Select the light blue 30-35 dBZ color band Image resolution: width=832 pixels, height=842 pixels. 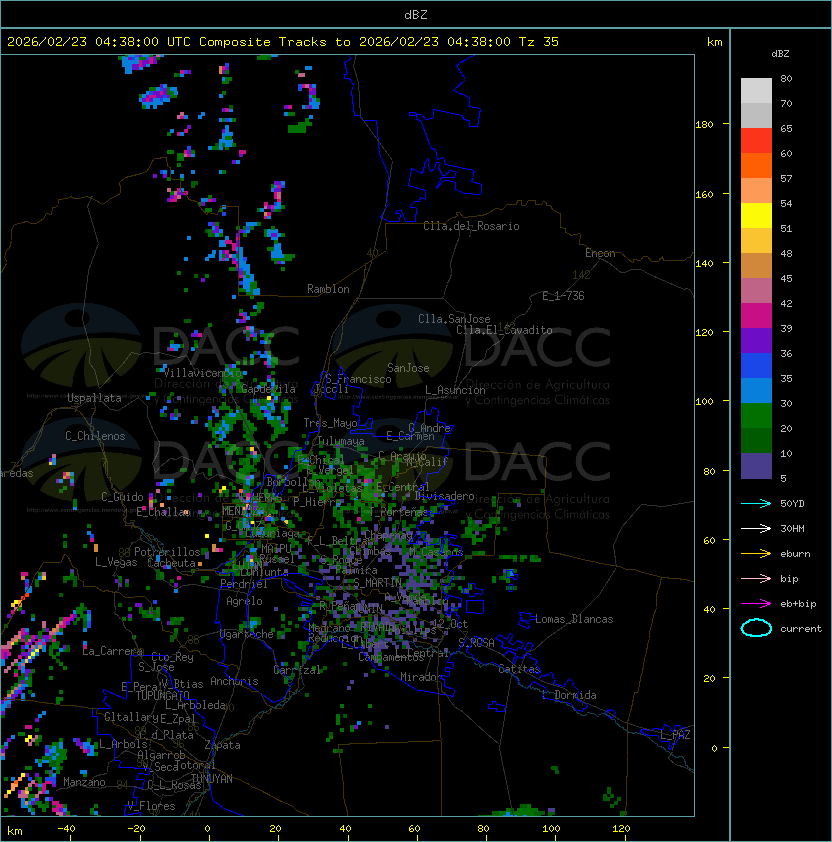click(756, 390)
